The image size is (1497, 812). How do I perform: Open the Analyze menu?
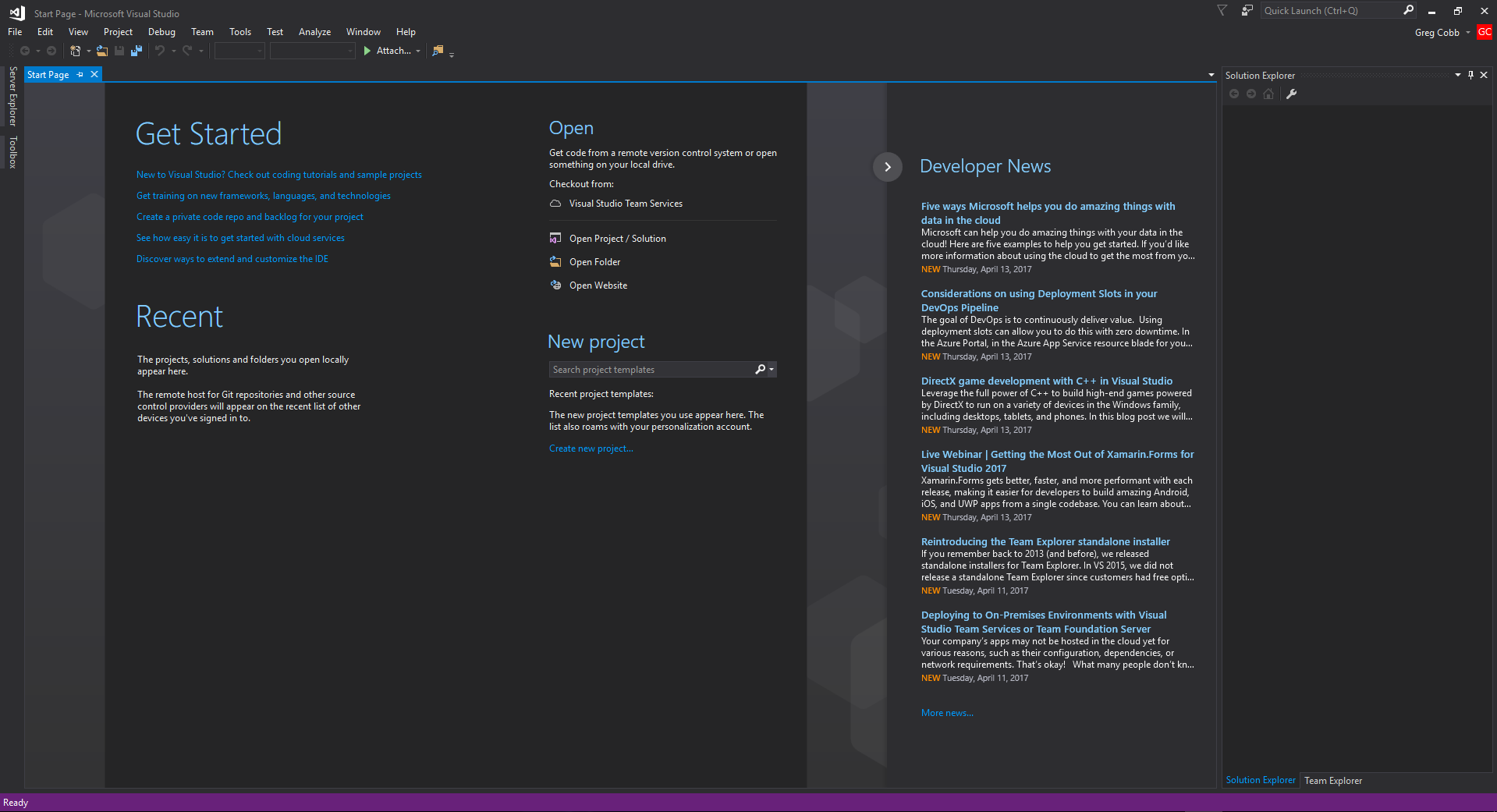(x=314, y=32)
